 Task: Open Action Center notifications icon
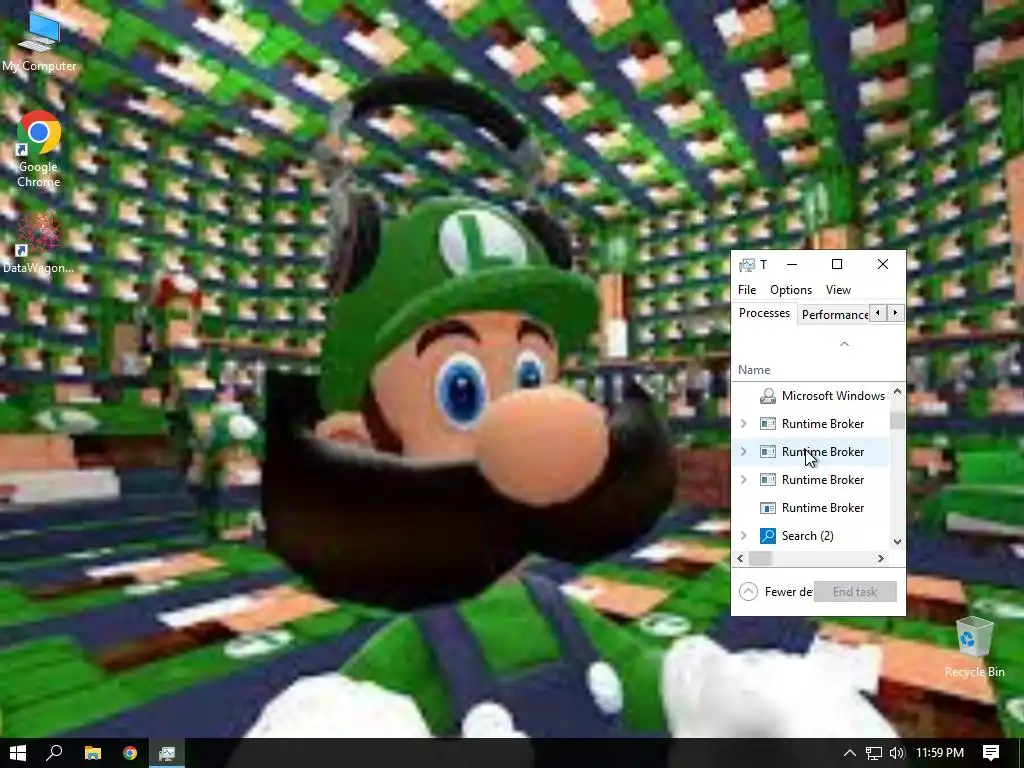click(x=991, y=753)
